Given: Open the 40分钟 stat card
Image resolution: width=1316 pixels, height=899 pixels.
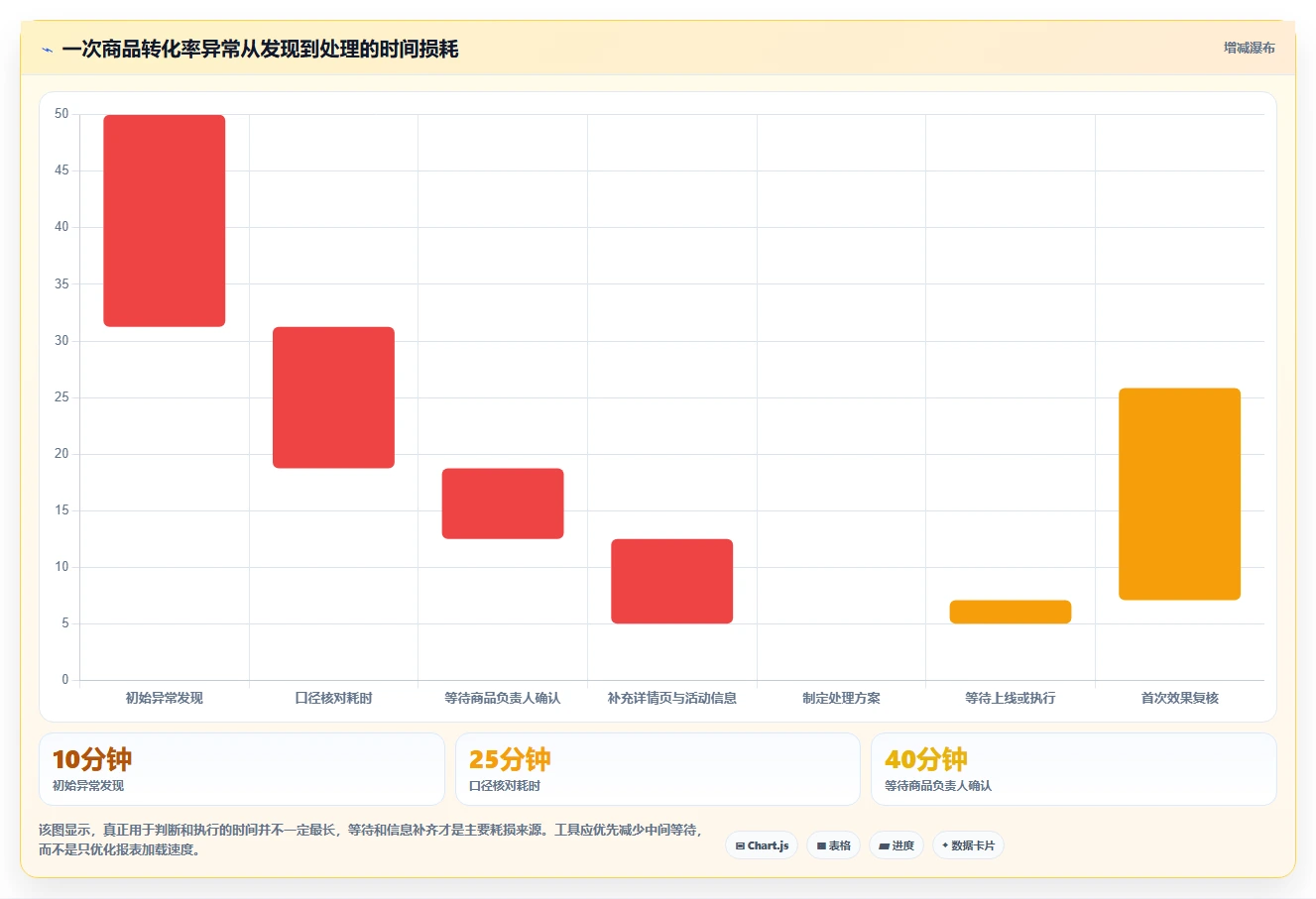Looking at the screenshot, I should 1073,769.
